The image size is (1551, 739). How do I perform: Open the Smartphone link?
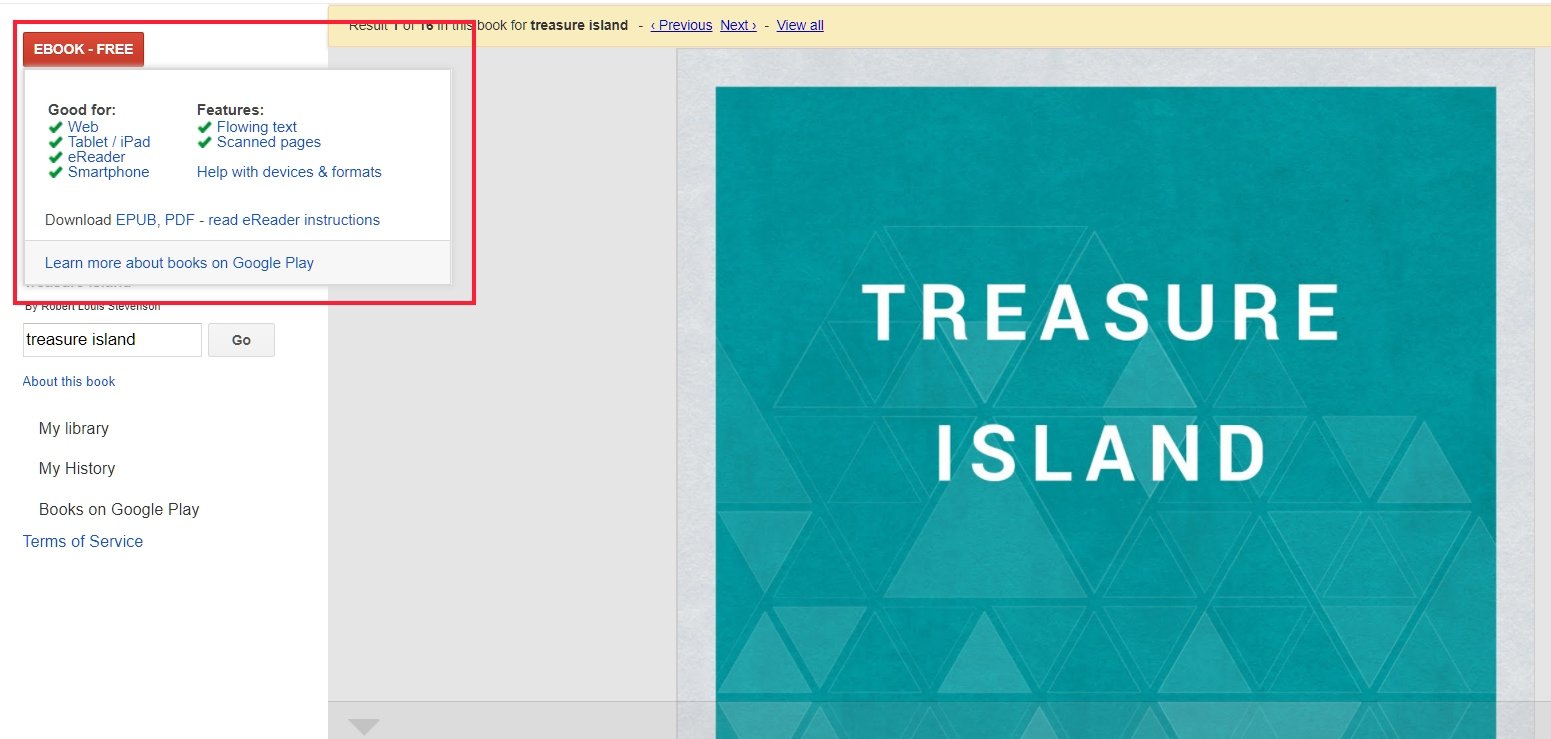point(108,172)
